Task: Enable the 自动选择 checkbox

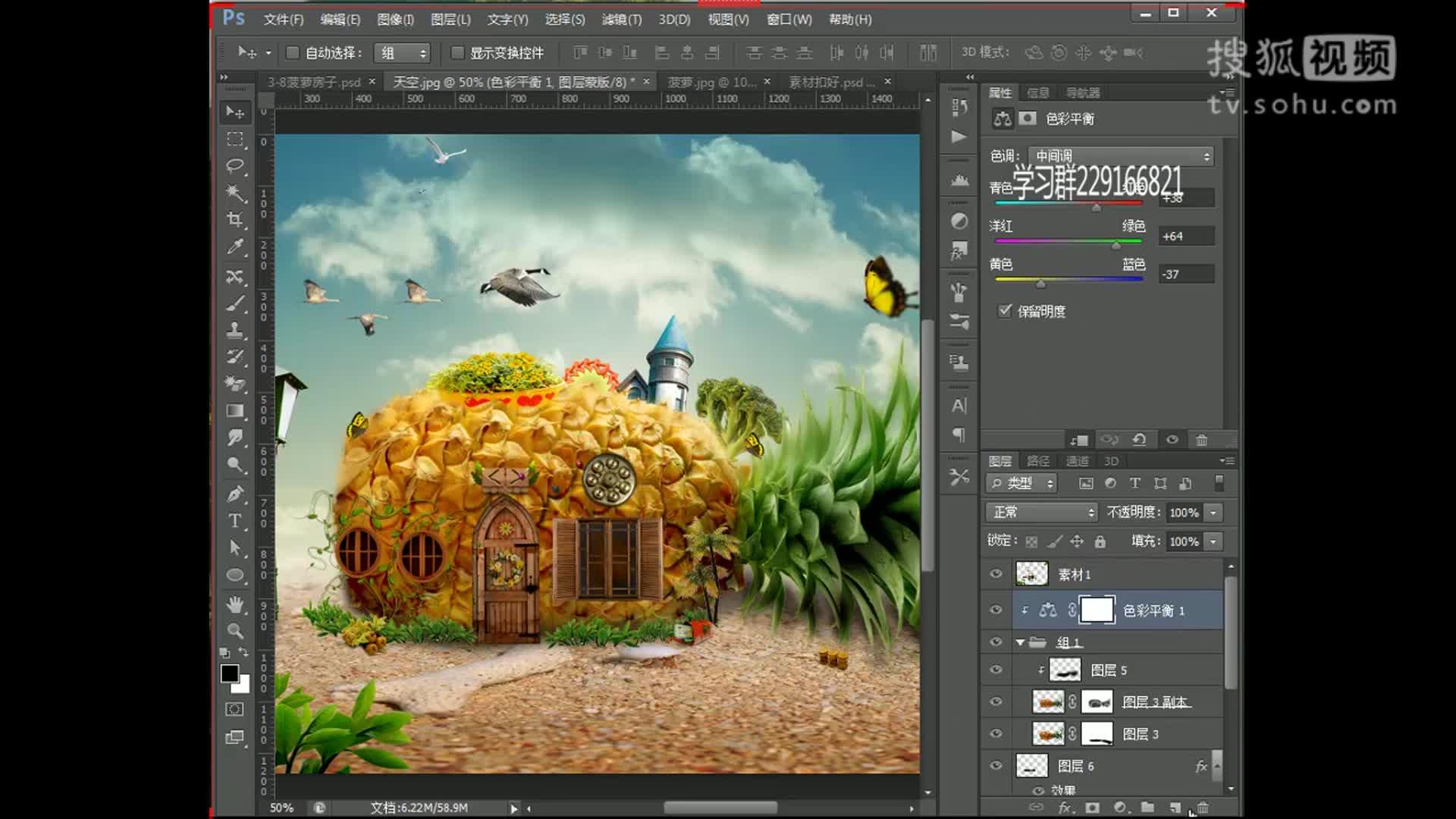Action: (292, 52)
